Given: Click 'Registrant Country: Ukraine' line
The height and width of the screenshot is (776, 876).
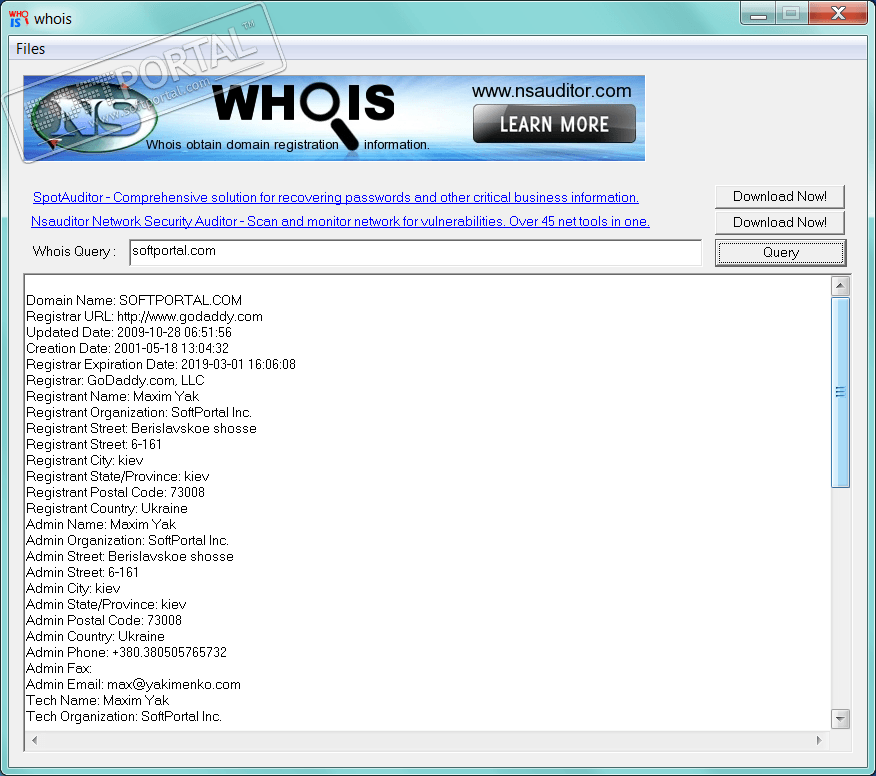Looking at the screenshot, I should pos(107,508).
